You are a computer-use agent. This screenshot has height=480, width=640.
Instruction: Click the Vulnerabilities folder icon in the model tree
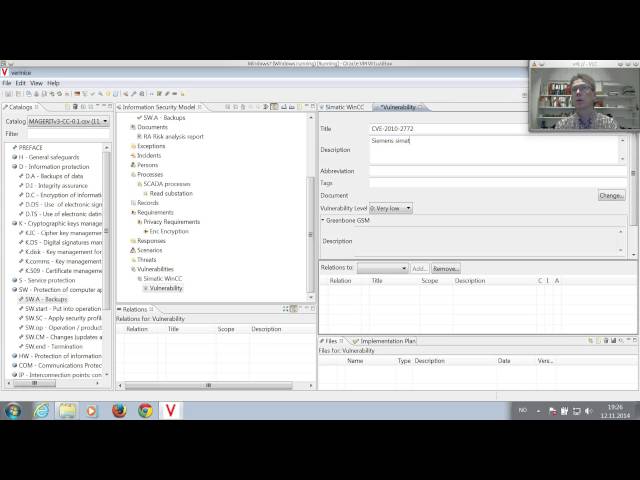pos(133,269)
